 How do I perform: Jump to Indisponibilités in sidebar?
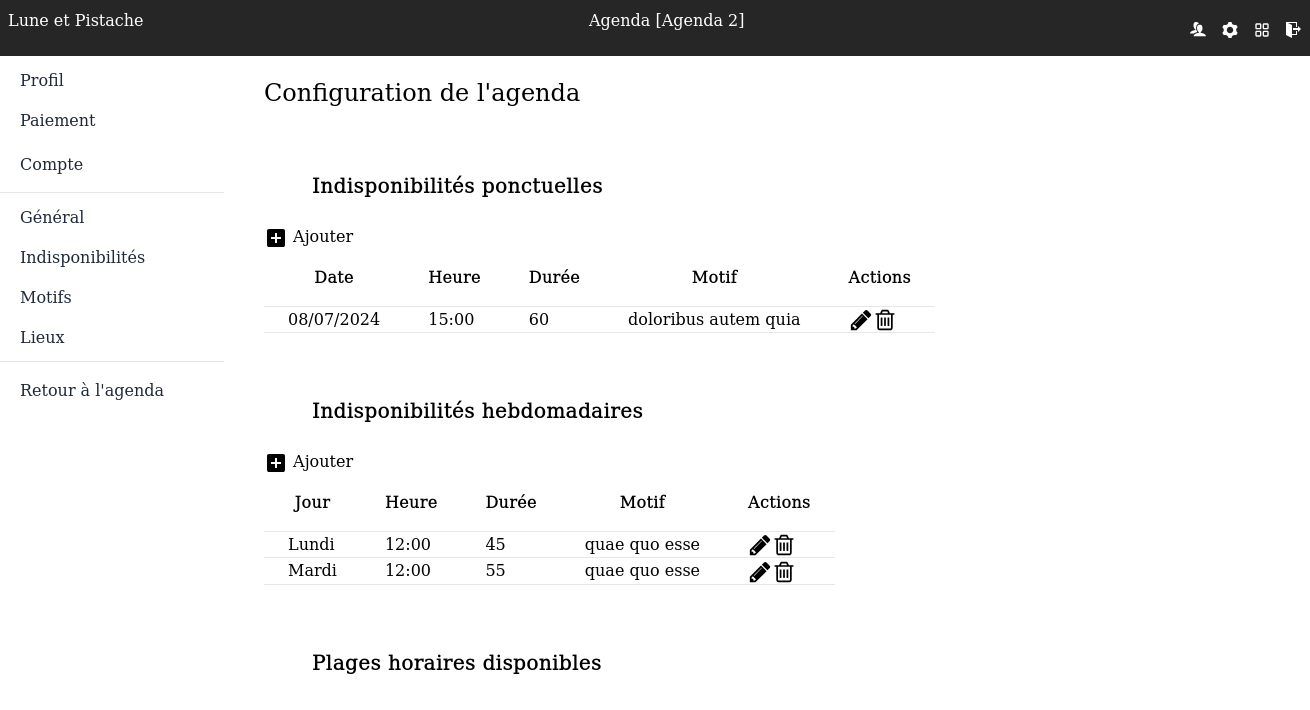point(82,257)
